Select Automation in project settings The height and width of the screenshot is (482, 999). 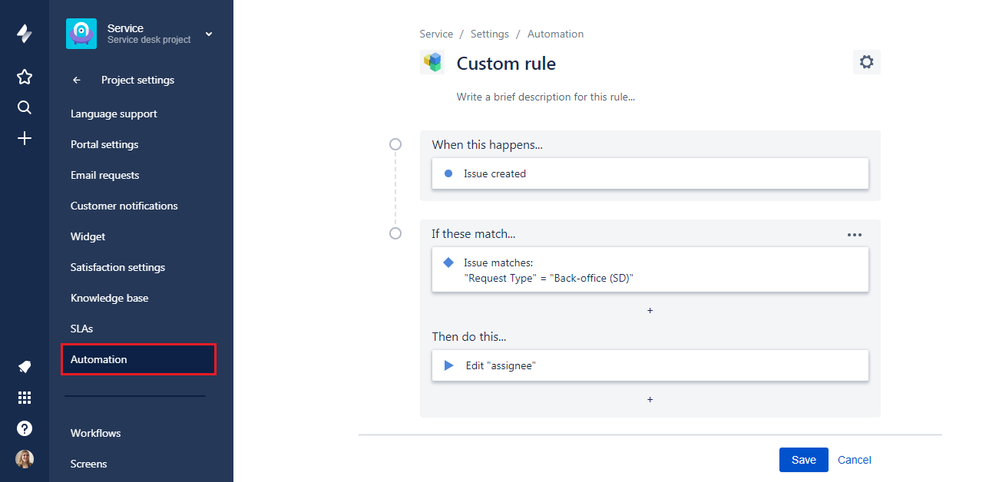[x=139, y=359]
